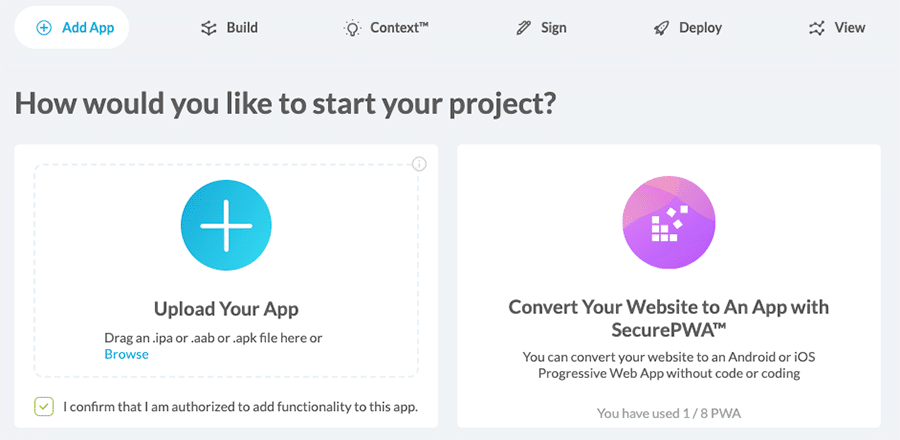Click the info icon on upload box

419,164
